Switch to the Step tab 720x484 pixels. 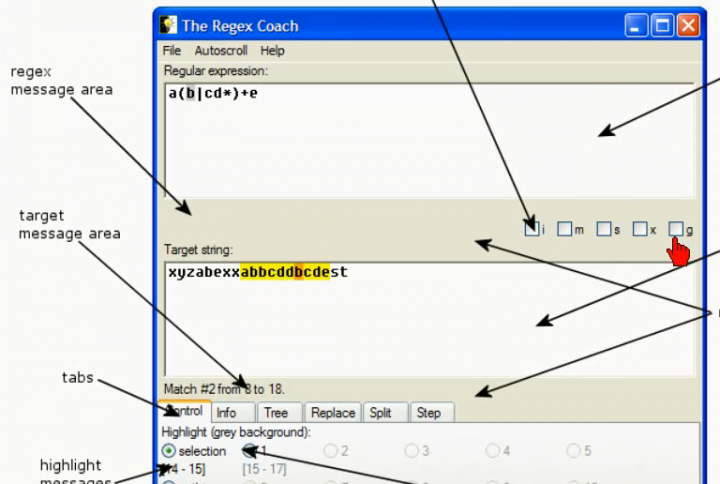(x=432, y=412)
